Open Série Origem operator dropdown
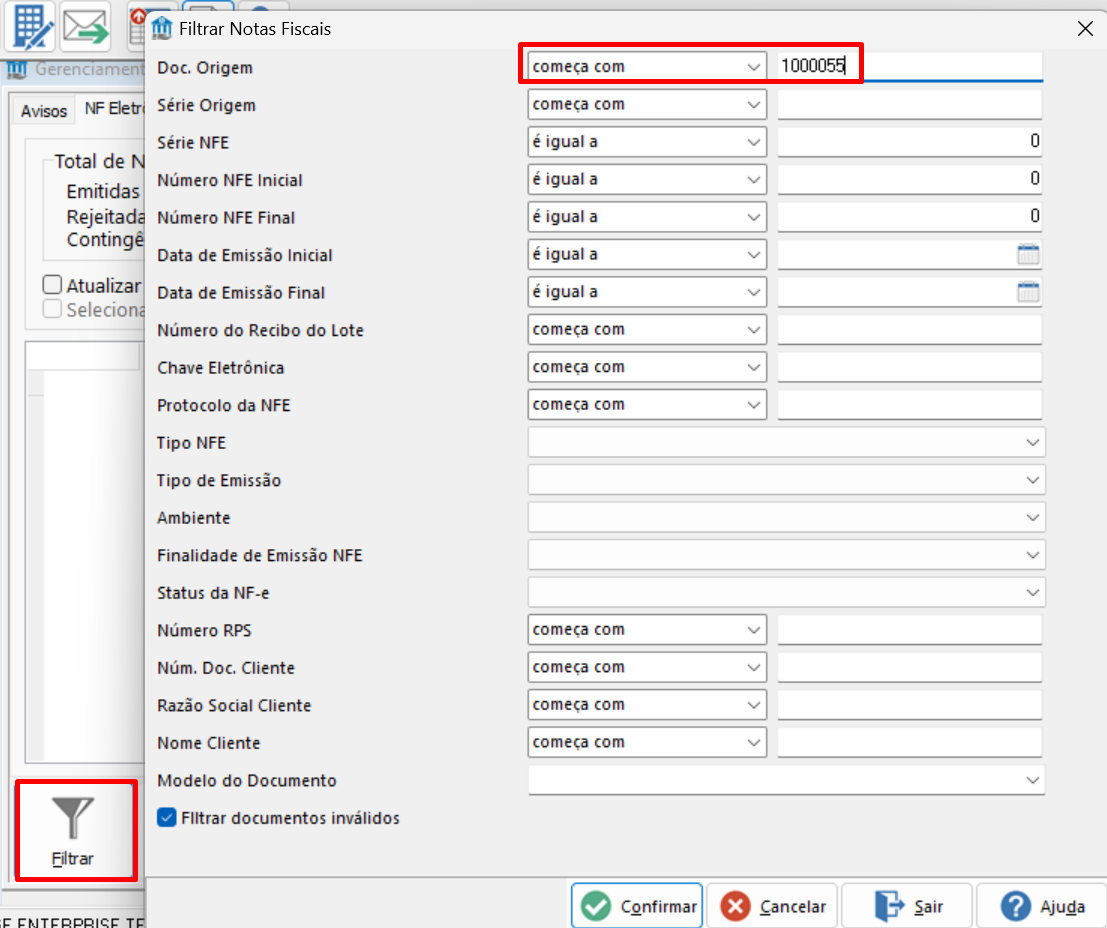 tap(647, 104)
